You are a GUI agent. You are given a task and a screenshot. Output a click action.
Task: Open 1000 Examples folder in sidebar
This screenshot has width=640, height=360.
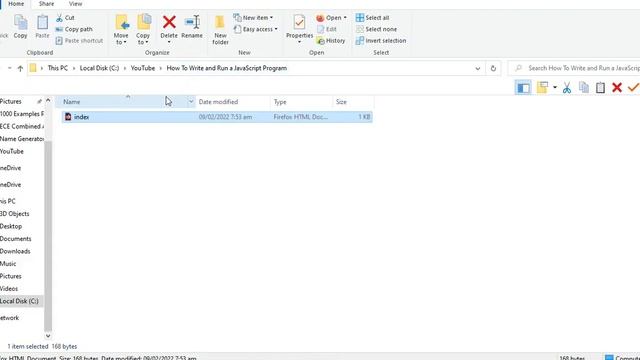pos(22,114)
